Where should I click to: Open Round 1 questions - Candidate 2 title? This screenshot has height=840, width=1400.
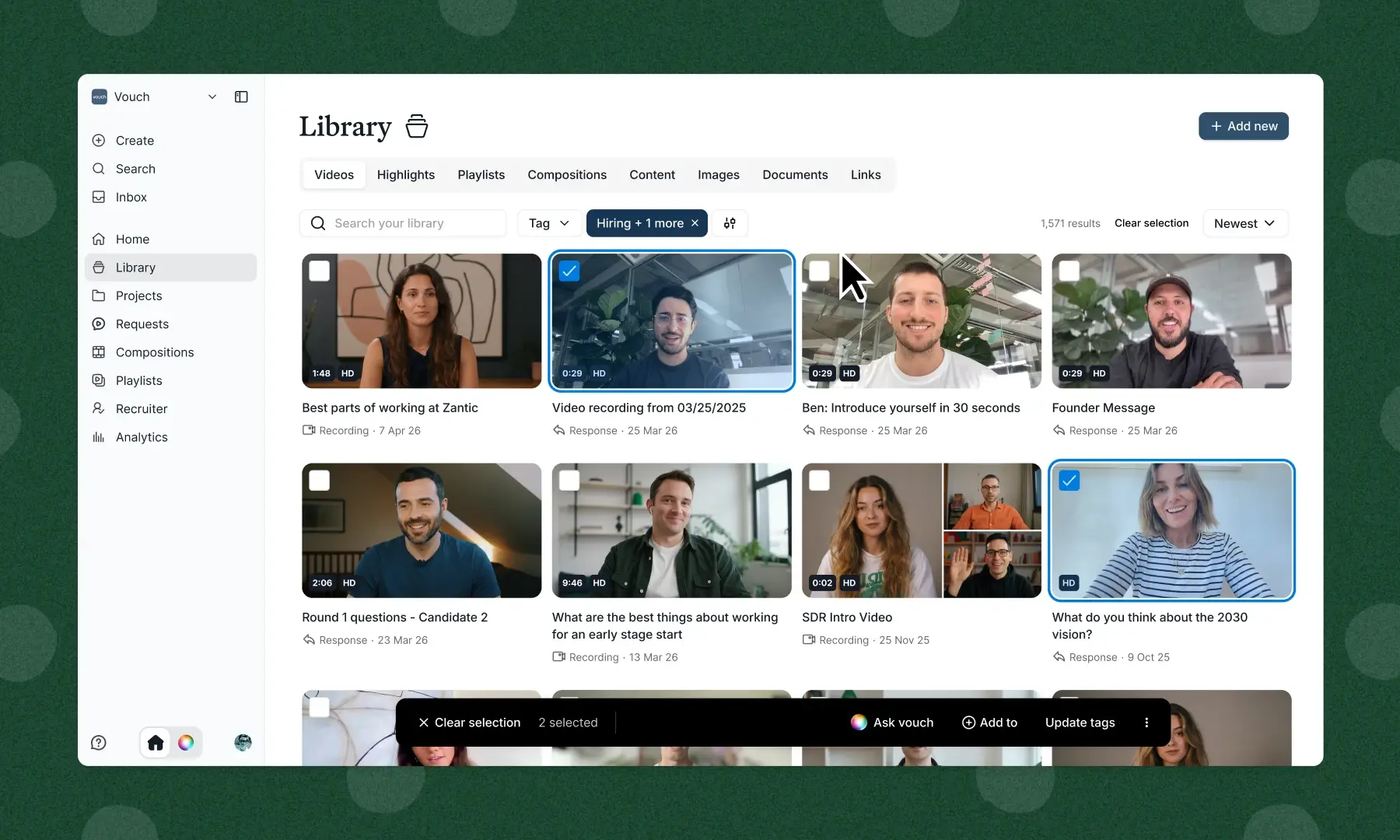click(x=394, y=617)
